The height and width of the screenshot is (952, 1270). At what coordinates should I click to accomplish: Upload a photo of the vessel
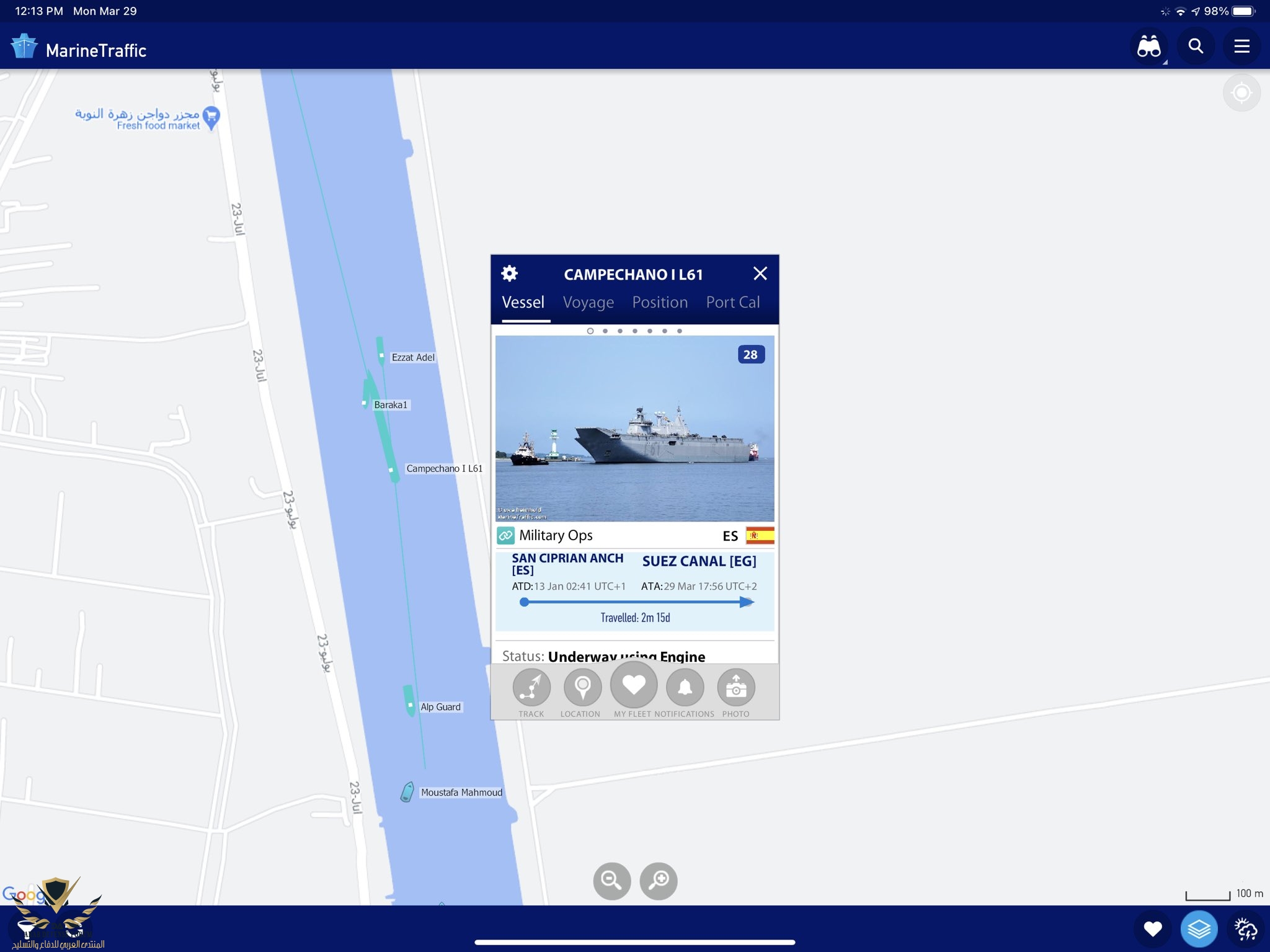pos(735,688)
